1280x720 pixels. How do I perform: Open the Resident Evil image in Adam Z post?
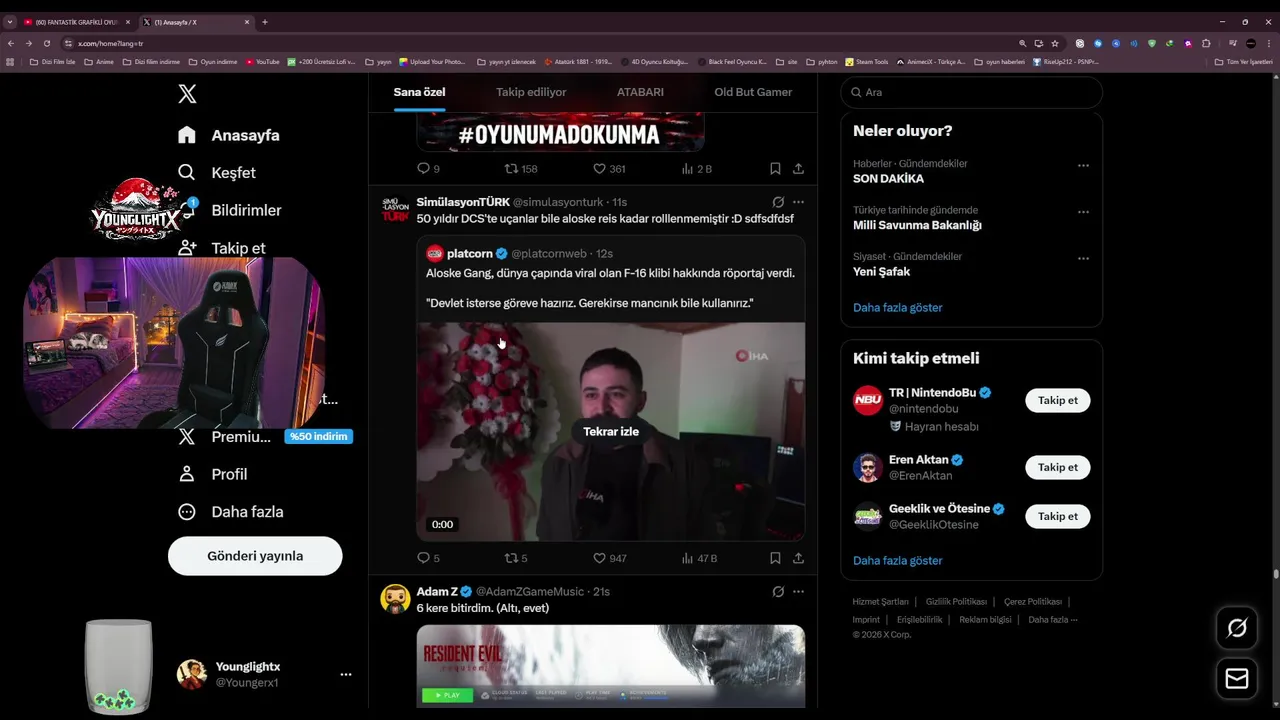point(611,666)
